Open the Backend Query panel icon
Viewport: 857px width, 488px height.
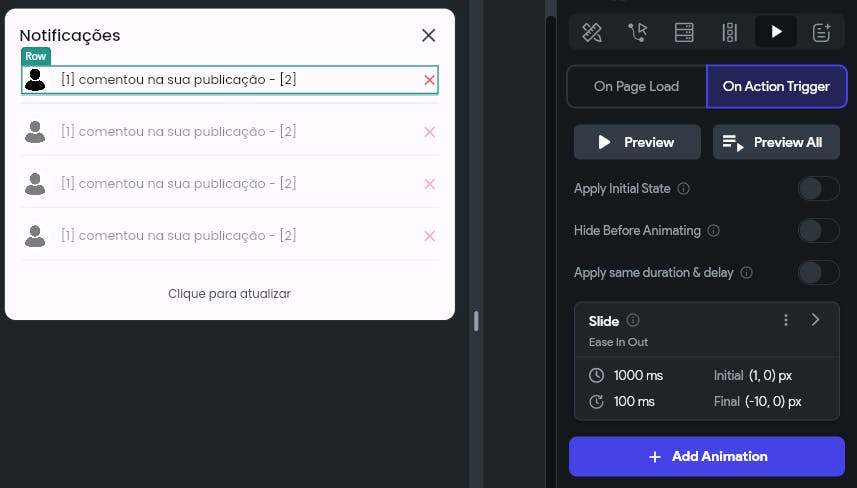(684, 32)
